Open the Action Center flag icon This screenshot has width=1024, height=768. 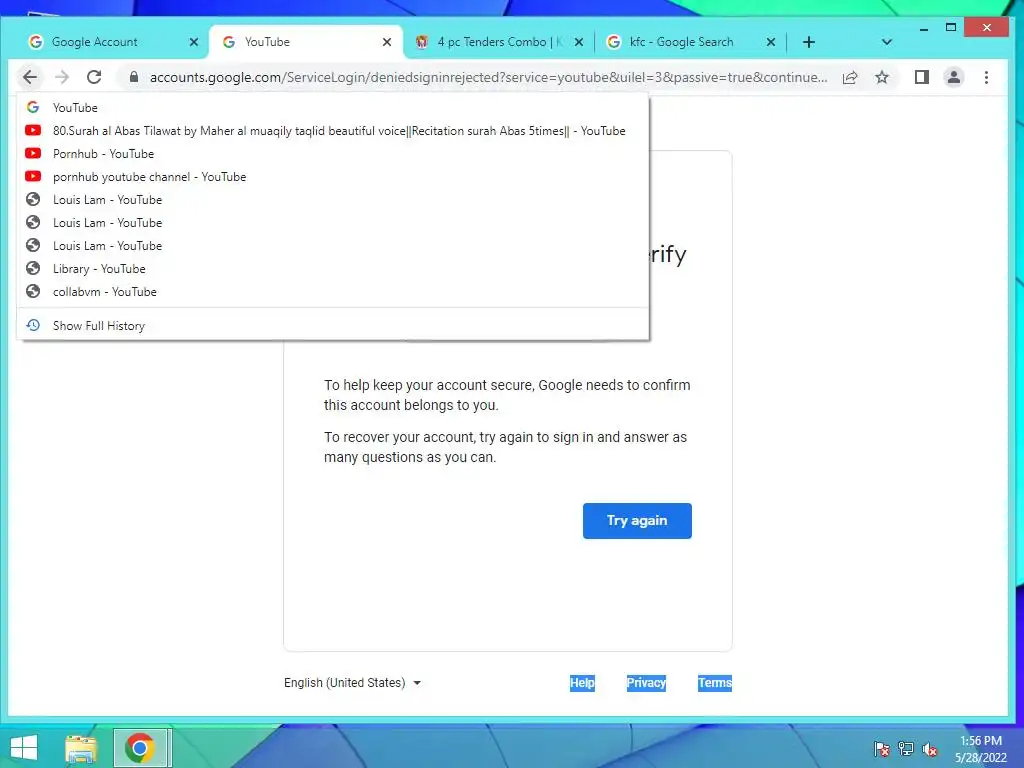tap(882, 748)
